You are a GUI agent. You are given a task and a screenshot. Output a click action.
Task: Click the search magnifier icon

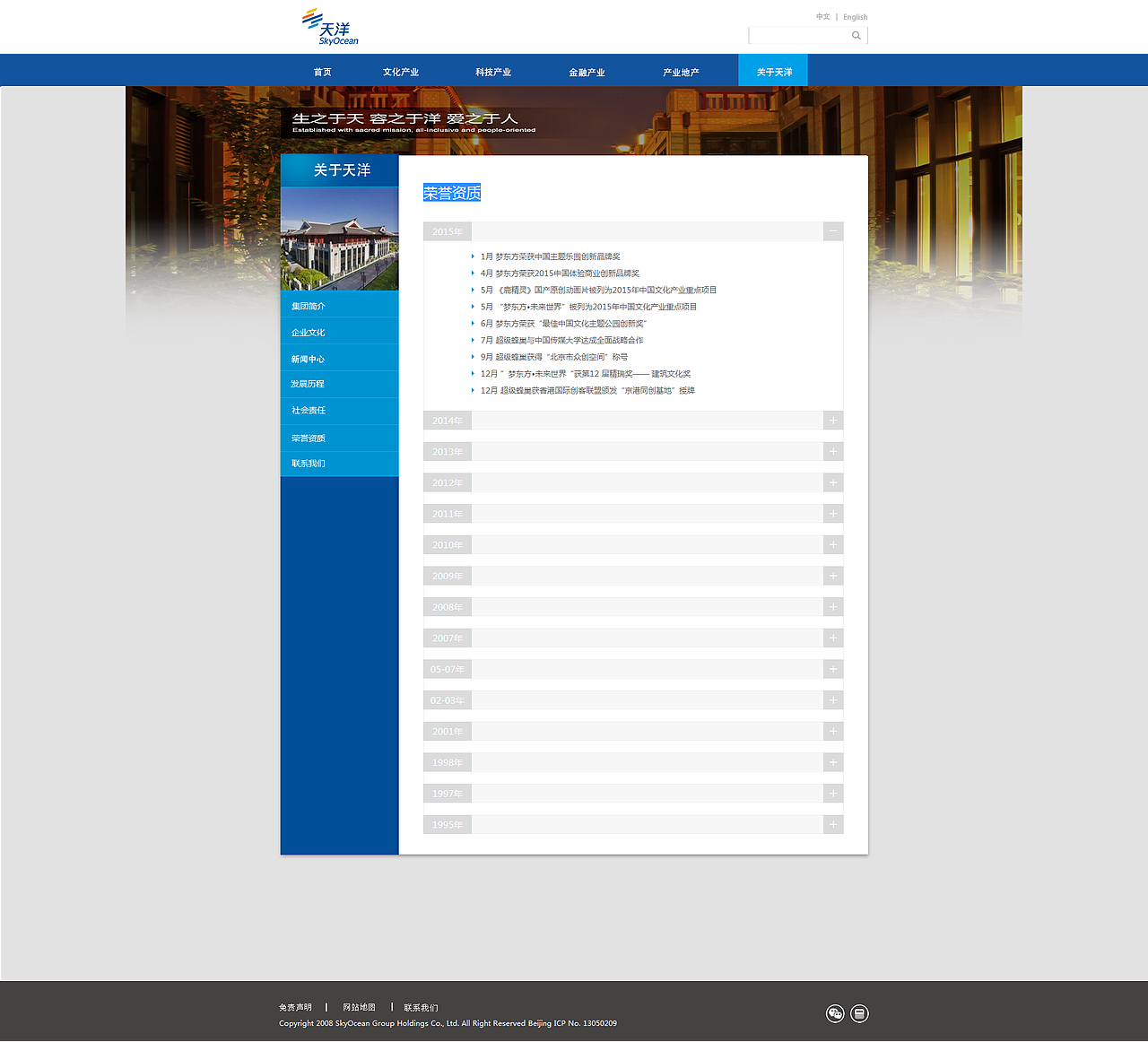pyautogui.click(x=857, y=36)
